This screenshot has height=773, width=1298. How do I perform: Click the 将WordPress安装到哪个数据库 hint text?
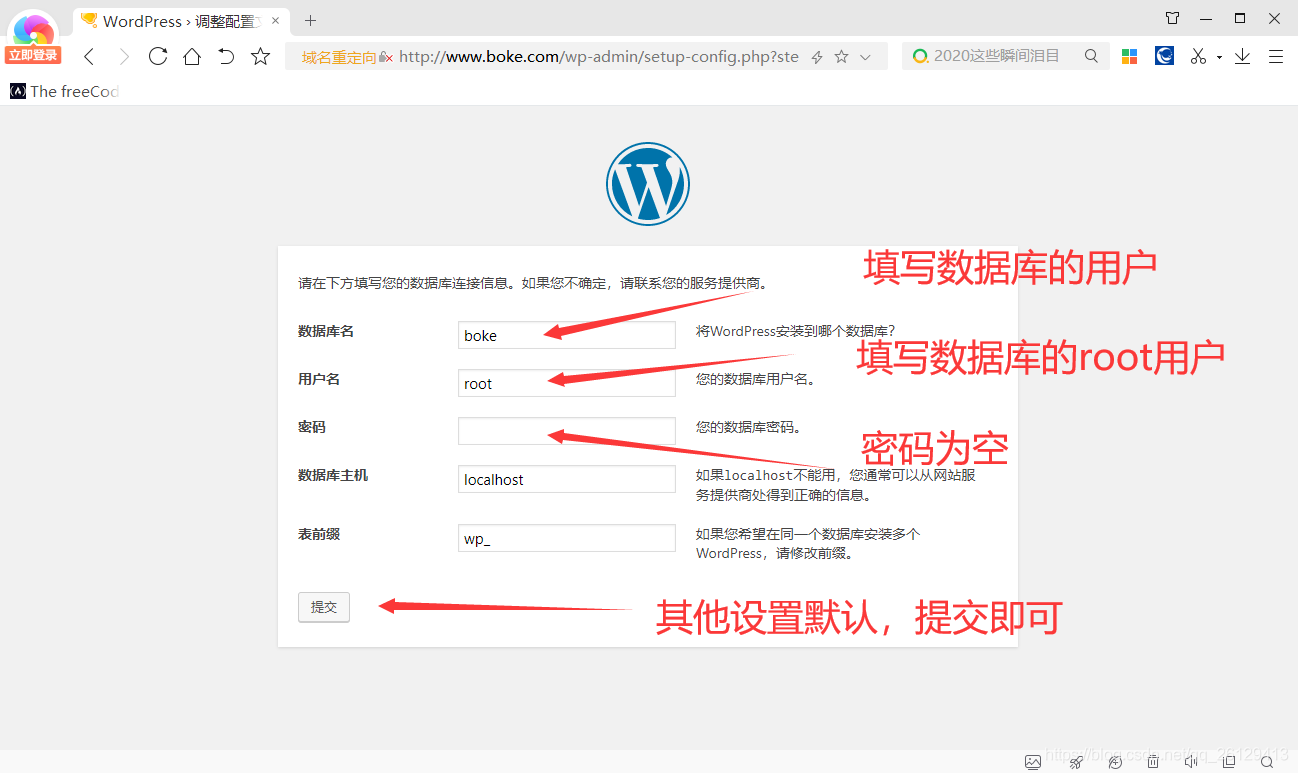click(x=796, y=331)
